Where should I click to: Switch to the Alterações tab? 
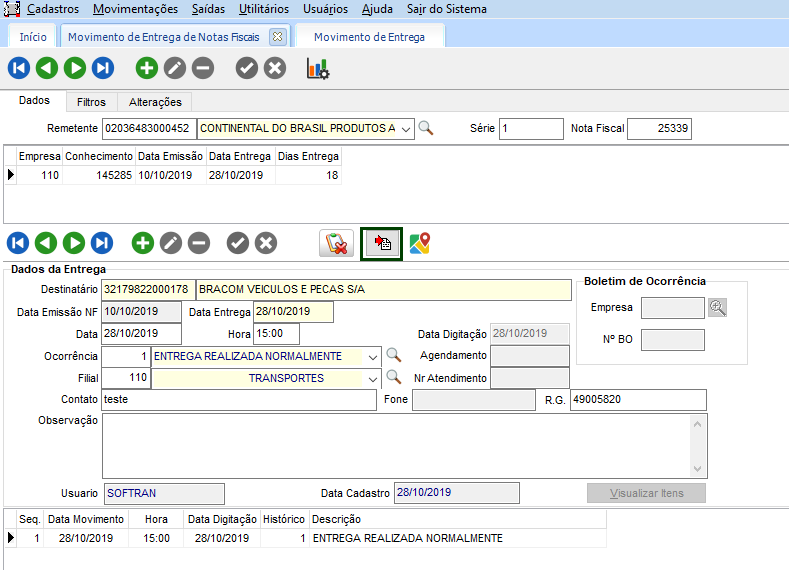pyautogui.click(x=155, y=102)
